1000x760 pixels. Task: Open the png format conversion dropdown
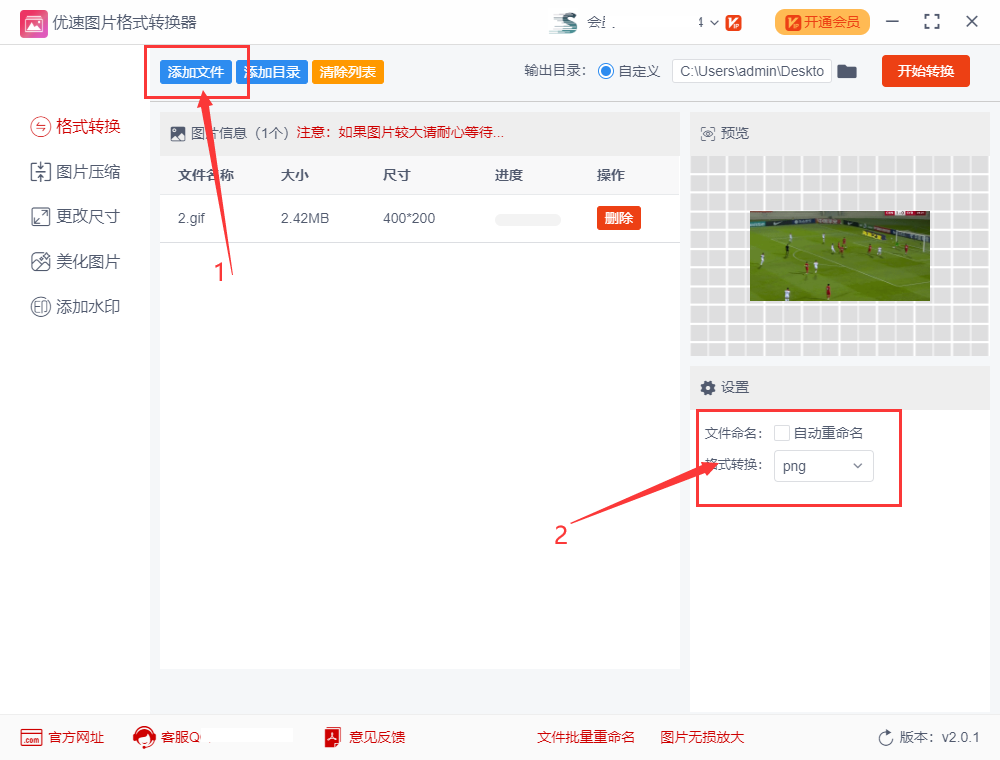coord(823,466)
